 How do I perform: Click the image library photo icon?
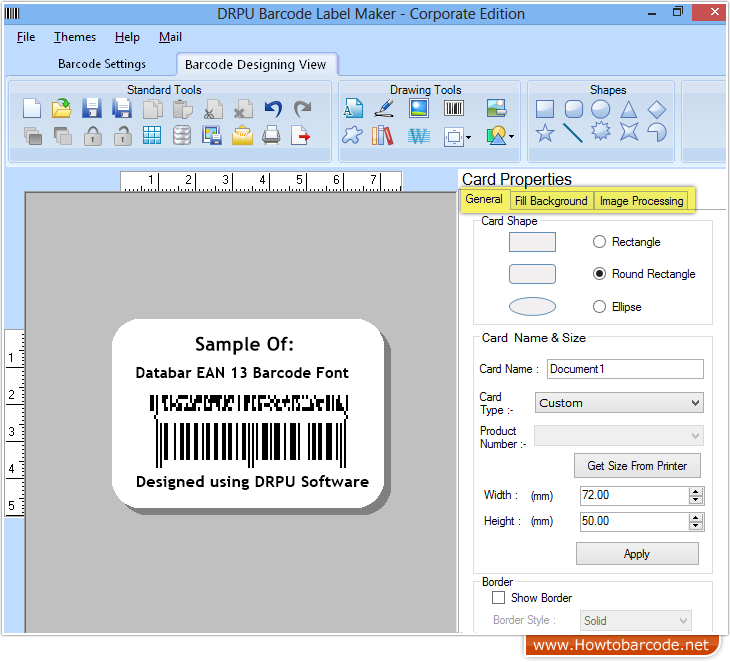(x=496, y=108)
